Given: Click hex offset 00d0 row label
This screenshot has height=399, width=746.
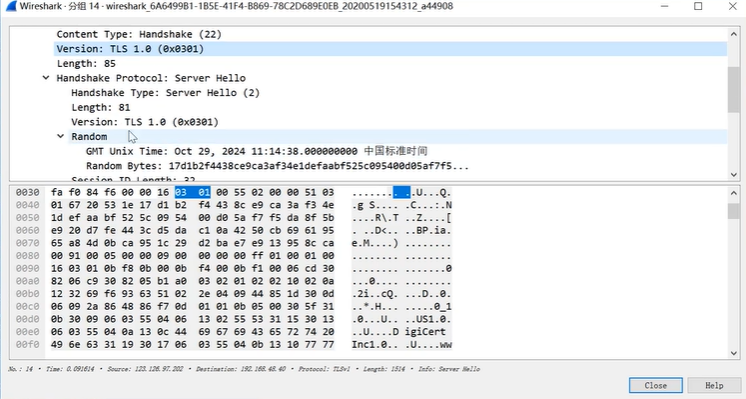Looking at the screenshot, I should pyautogui.click(x=28, y=319).
